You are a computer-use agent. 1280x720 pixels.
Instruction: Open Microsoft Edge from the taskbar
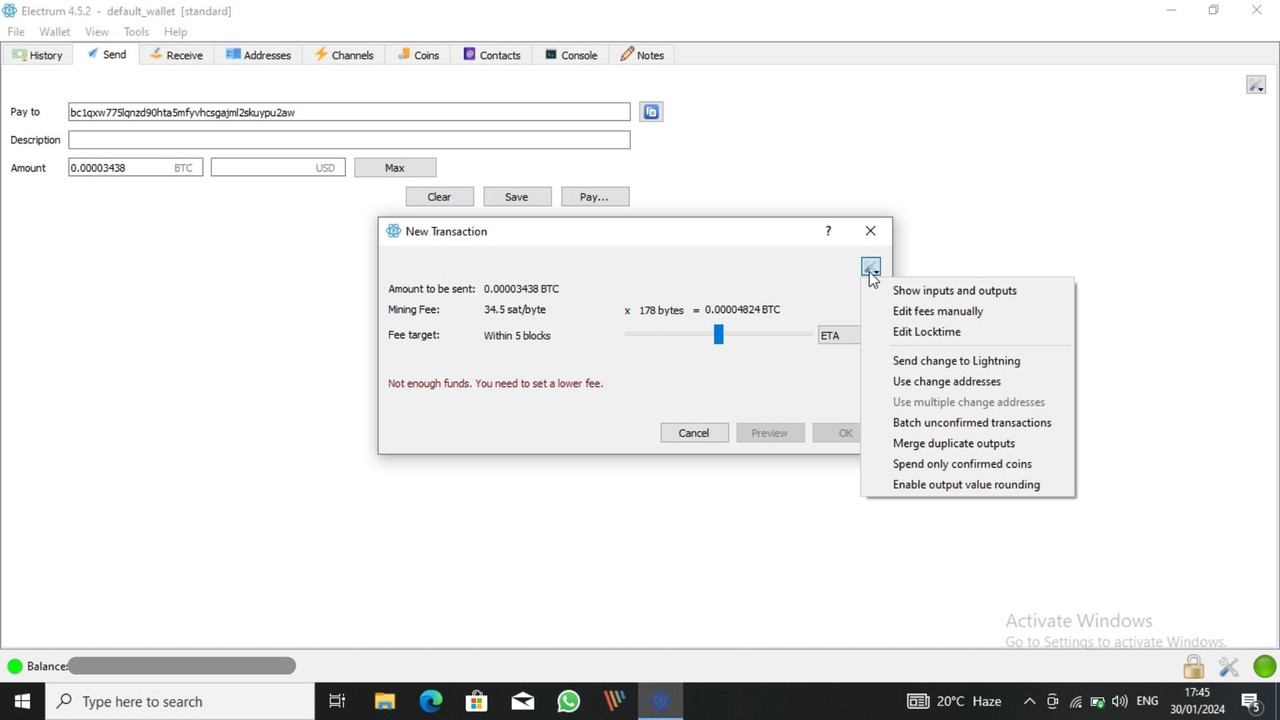430,701
